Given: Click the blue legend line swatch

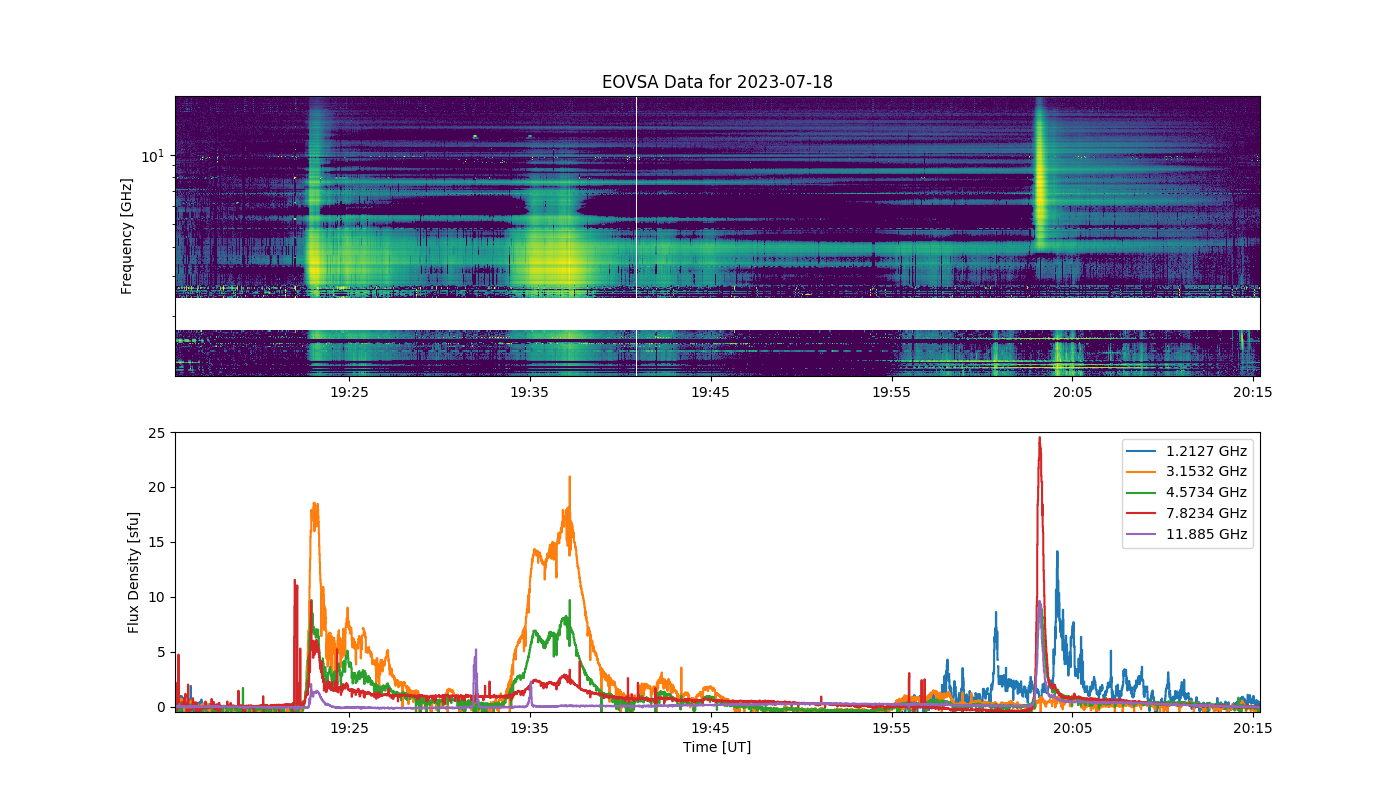Looking at the screenshot, I should pyautogui.click(x=1143, y=451).
